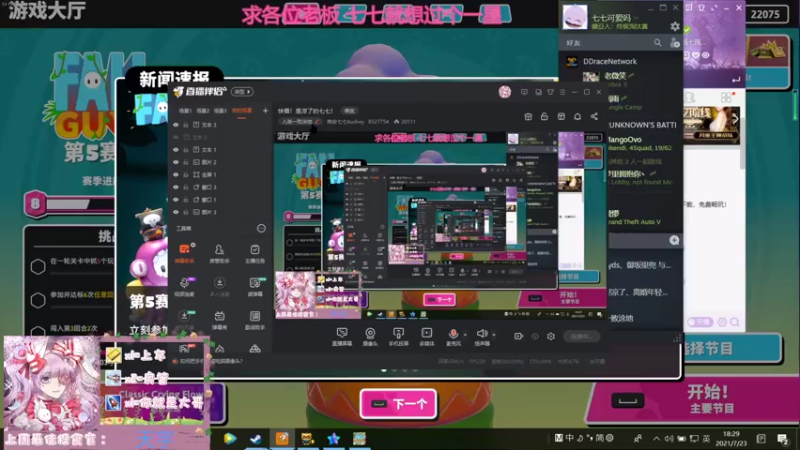This screenshot has height=450, width=800.
Task: Hide the 全屏 1 layer
Action: pos(176,174)
